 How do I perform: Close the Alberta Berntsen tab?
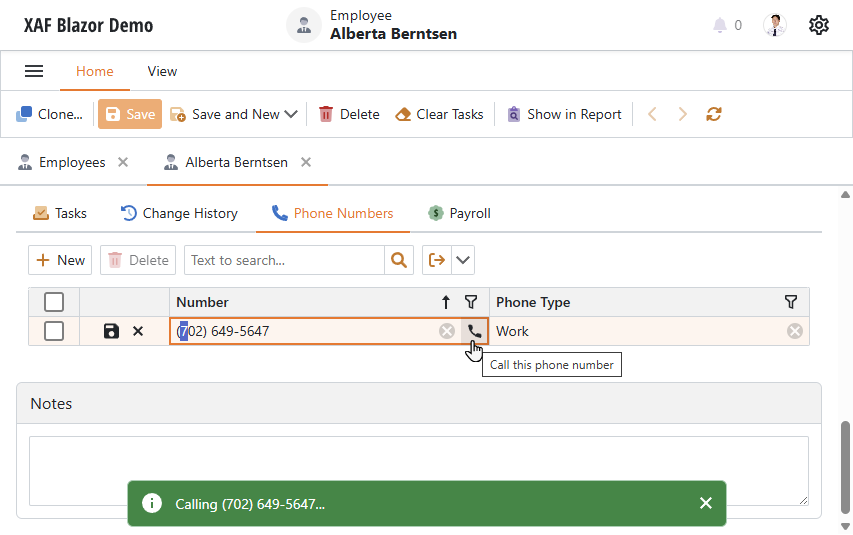[306, 162]
